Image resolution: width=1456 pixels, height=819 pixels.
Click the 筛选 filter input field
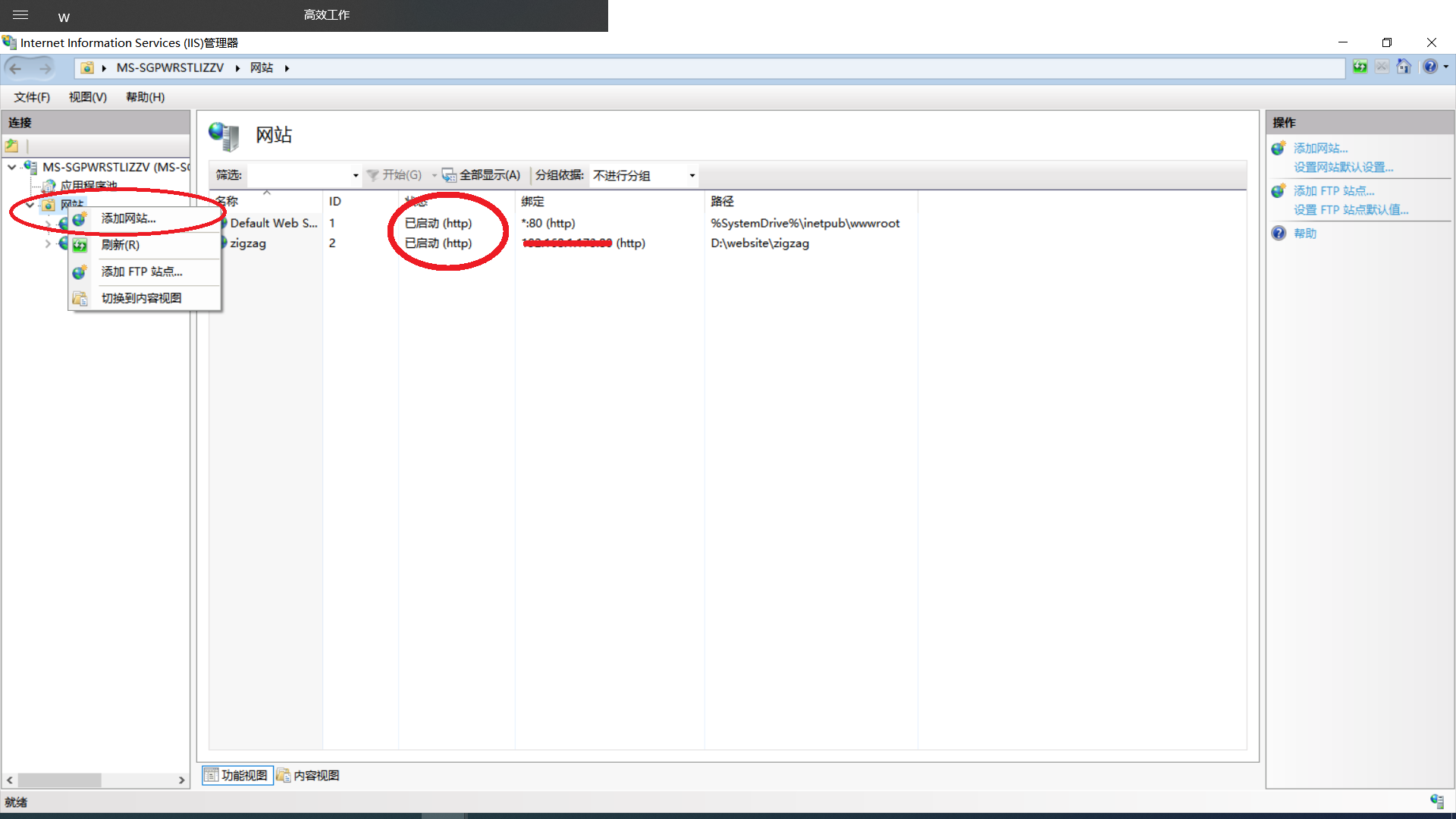point(299,175)
